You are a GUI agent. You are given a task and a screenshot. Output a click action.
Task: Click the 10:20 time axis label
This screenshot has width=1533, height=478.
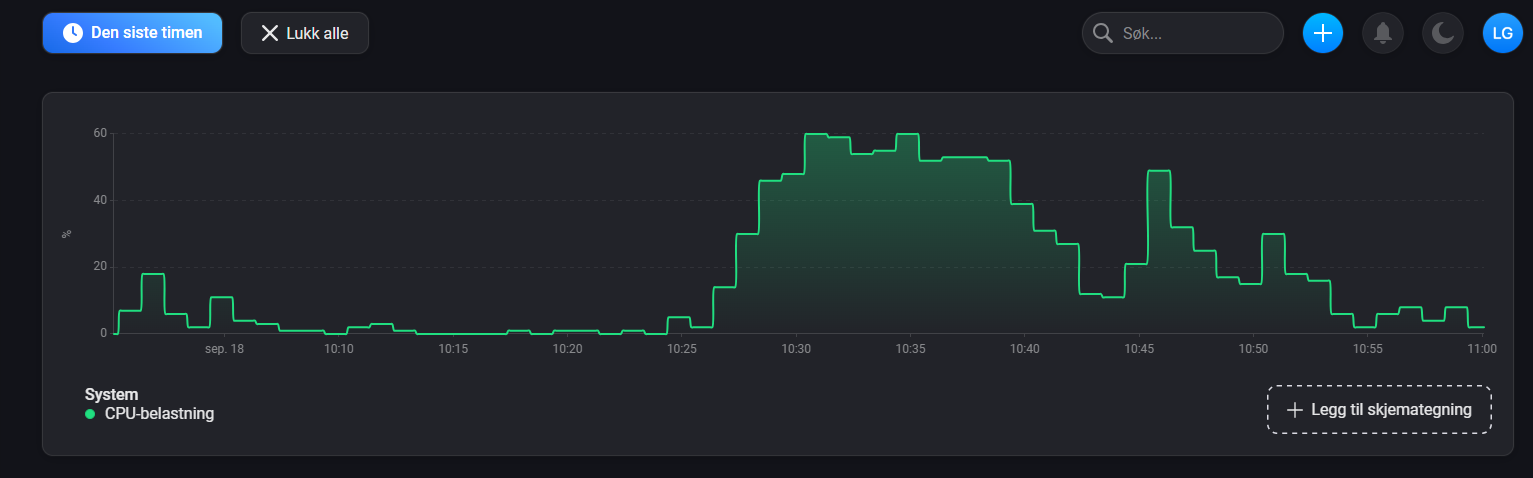(x=567, y=349)
